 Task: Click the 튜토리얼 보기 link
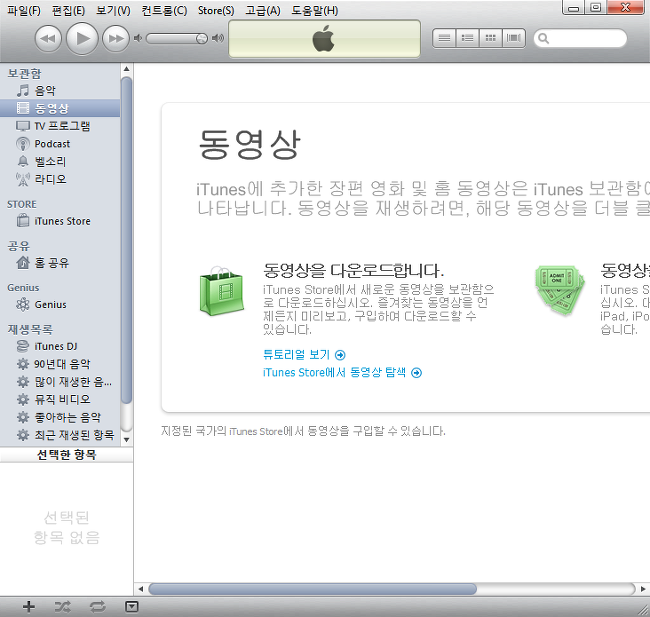(x=304, y=355)
